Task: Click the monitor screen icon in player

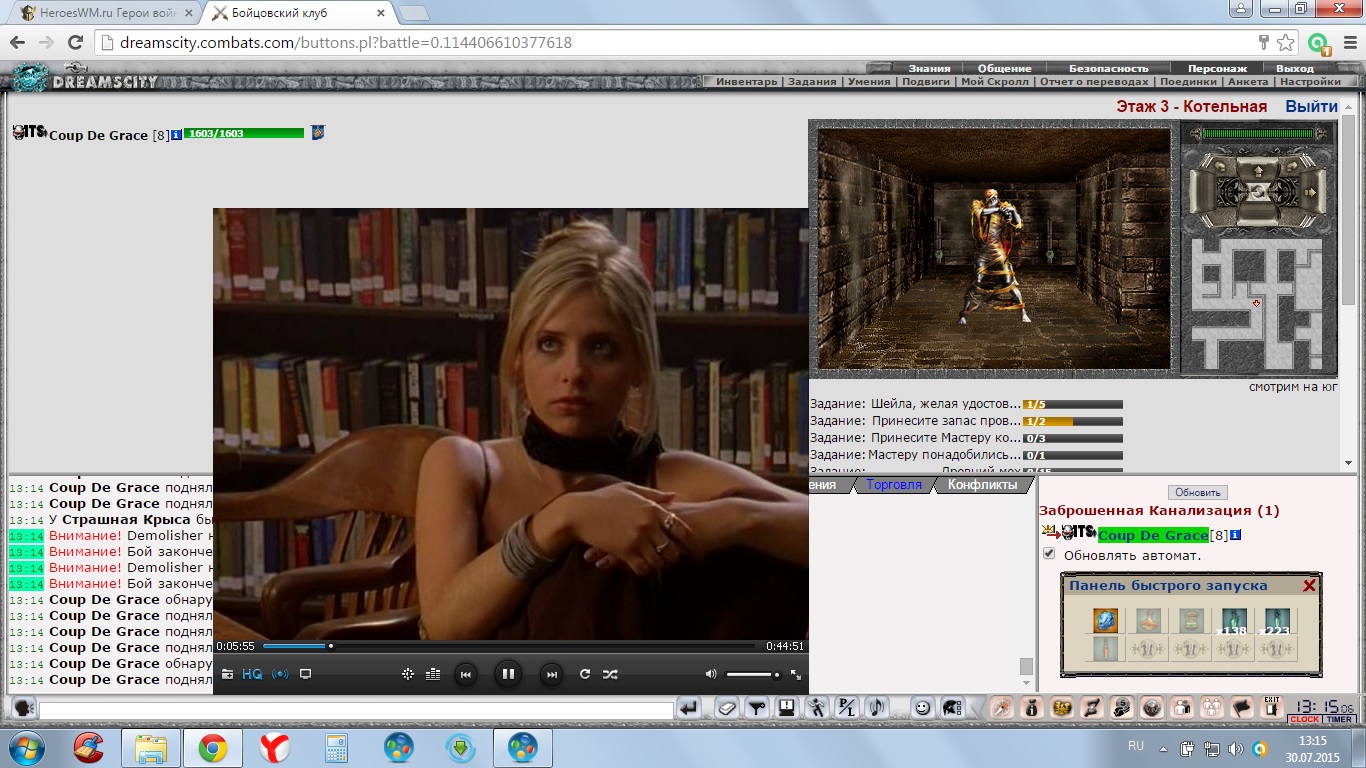Action: tap(306, 674)
